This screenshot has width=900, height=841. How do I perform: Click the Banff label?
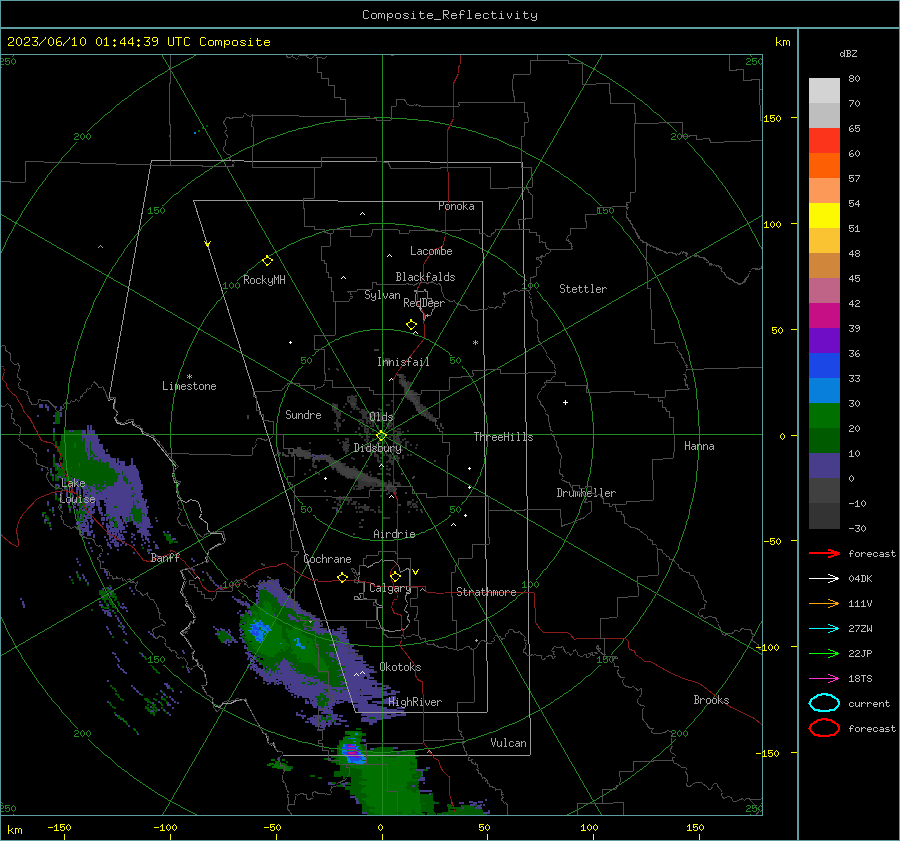pyautogui.click(x=165, y=558)
